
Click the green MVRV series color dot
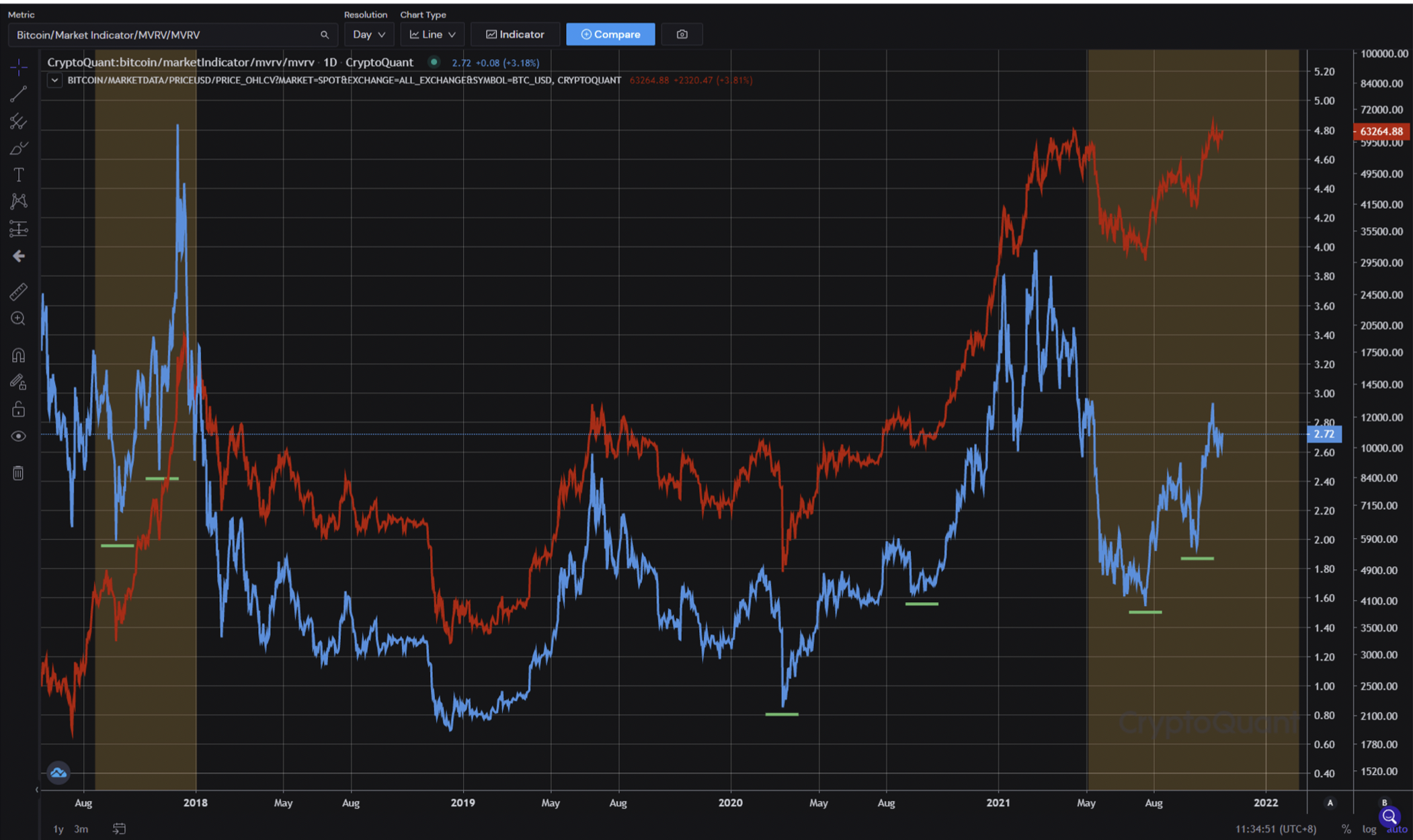point(434,62)
